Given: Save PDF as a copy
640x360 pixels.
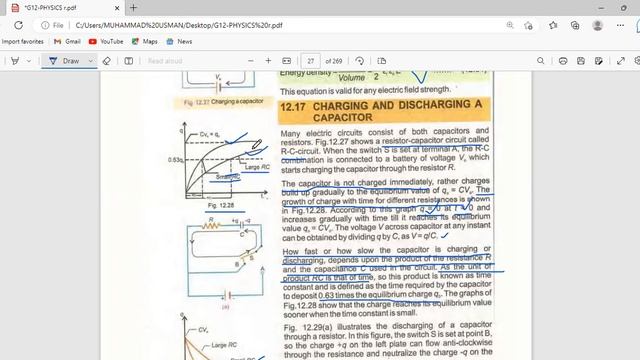Looking at the screenshot, I should pyautogui.click(x=599, y=61).
